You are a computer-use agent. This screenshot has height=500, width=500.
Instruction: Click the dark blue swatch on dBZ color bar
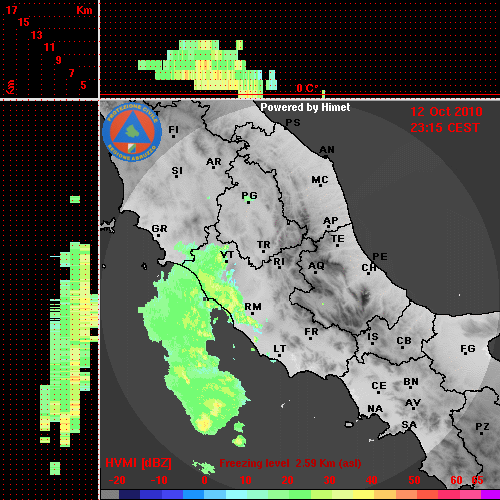click(130, 494)
